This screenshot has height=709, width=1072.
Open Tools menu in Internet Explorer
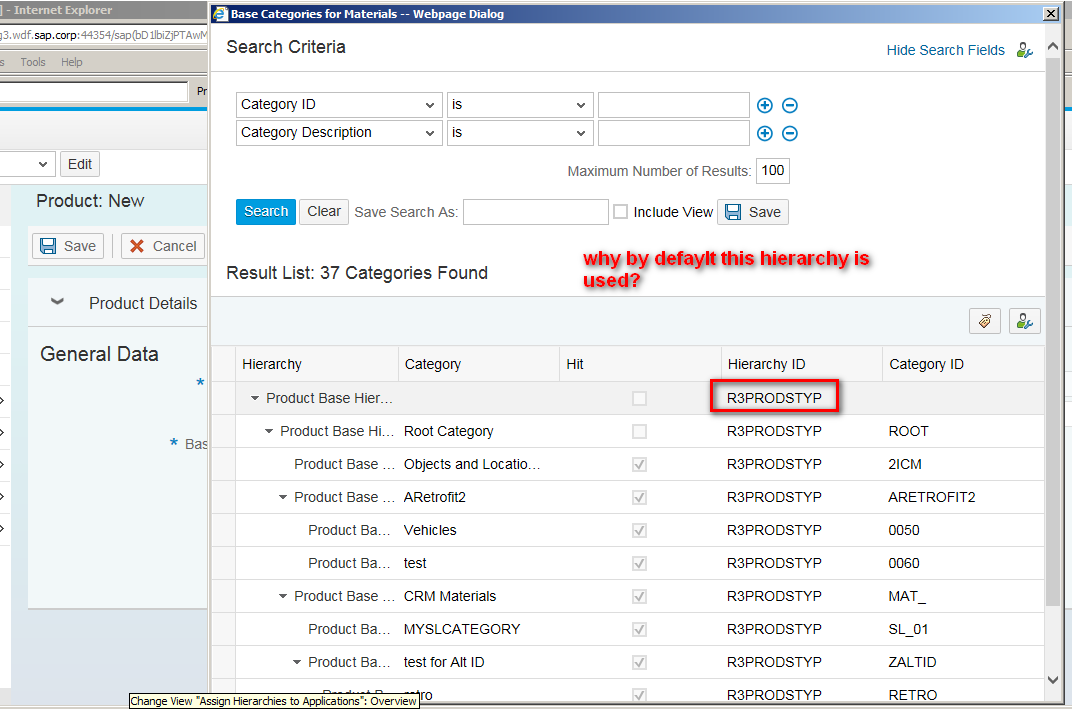pyautogui.click(x=33, y=62)
